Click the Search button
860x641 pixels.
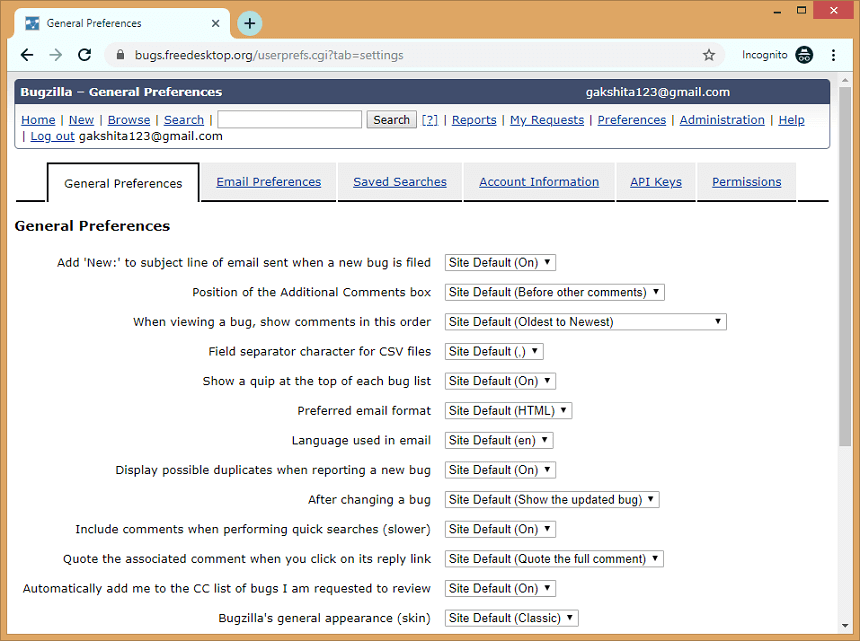(392, 120)
